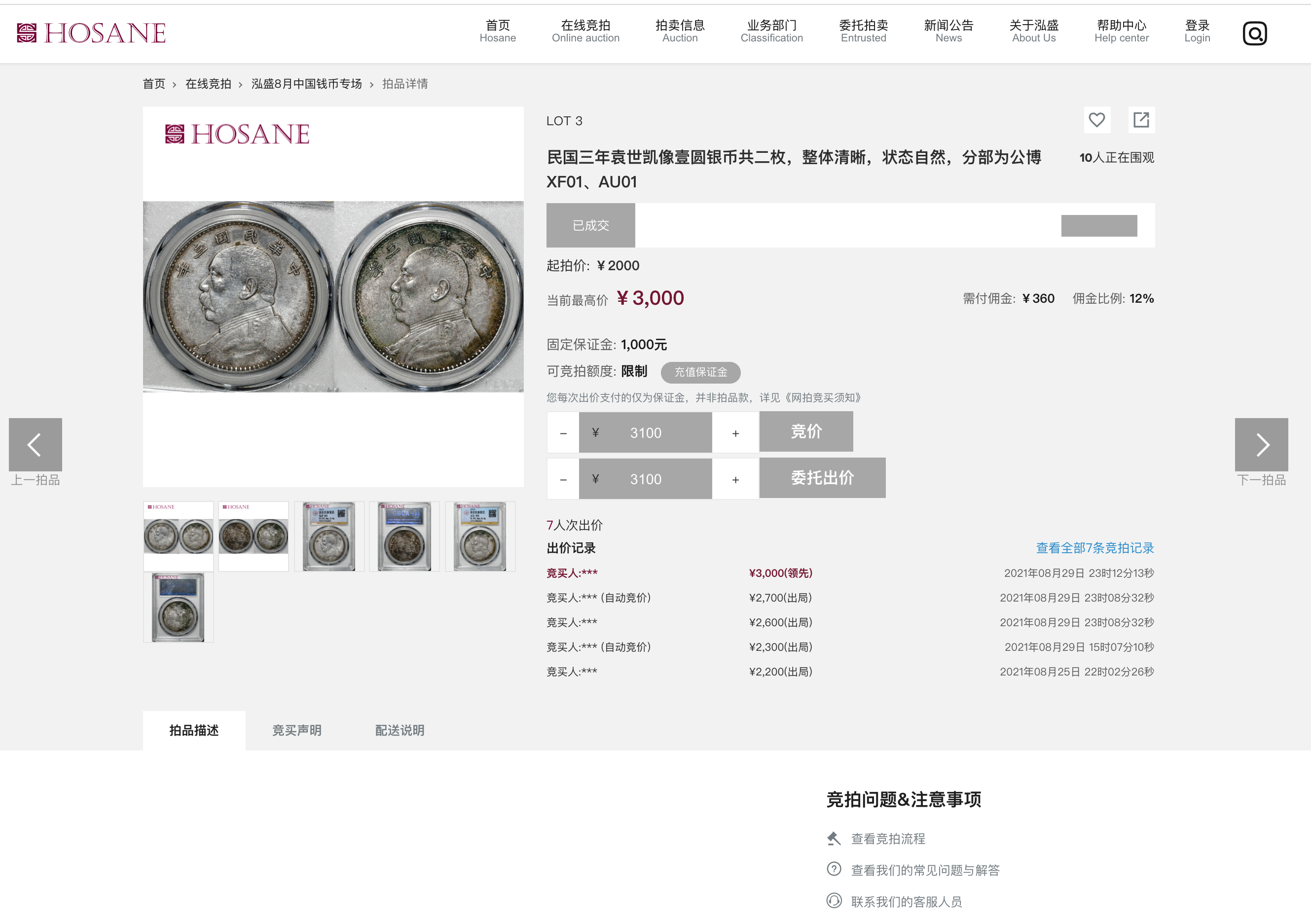Click the 委托出价 entrusted bid button
The height and width of the screenshot is (924, 1311).
click(822, 478)
